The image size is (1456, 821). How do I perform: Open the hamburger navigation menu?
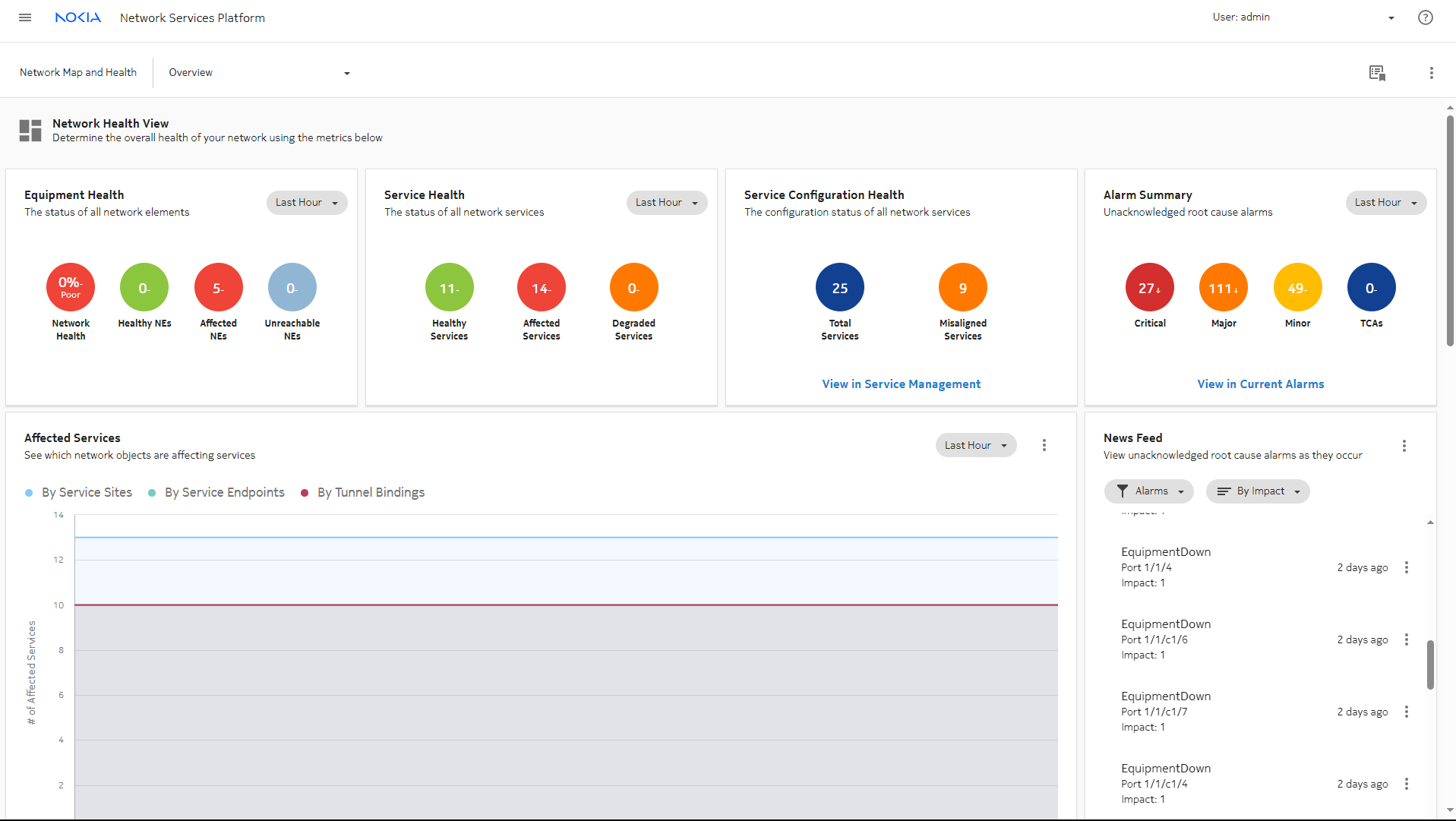tap(25, 17)
